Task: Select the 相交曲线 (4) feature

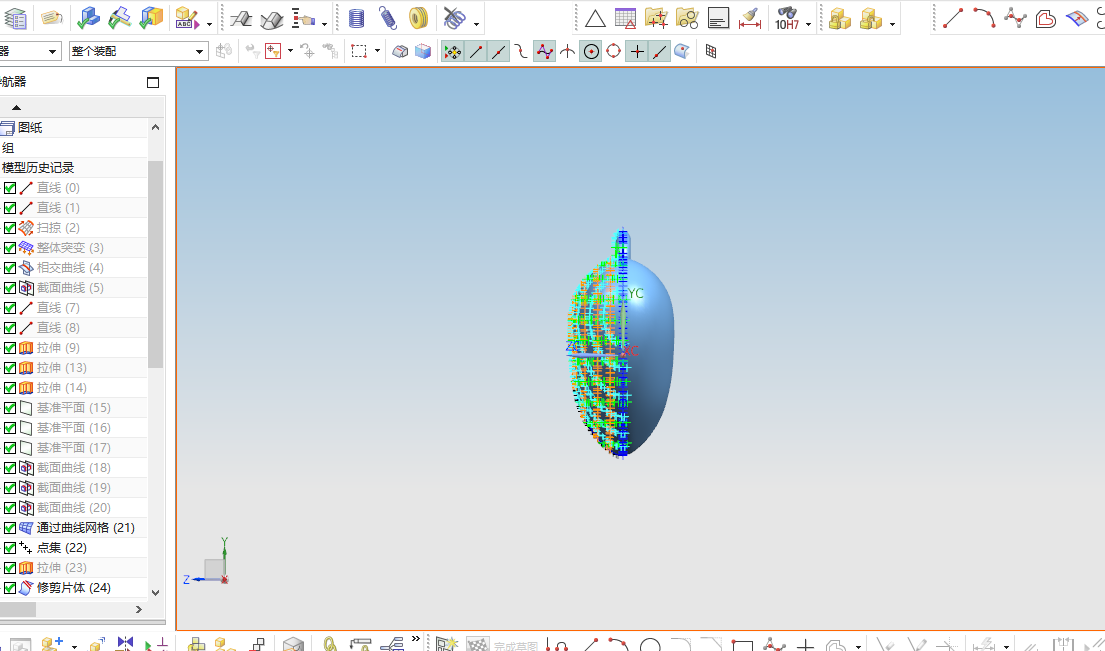Action: click(x=70, y=268)
